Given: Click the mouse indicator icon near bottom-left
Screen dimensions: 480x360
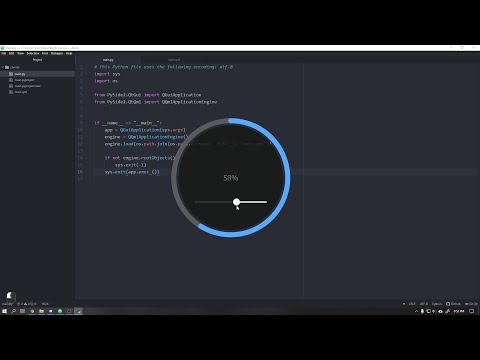Looking at the screenshot, I should tap(11, 296).
